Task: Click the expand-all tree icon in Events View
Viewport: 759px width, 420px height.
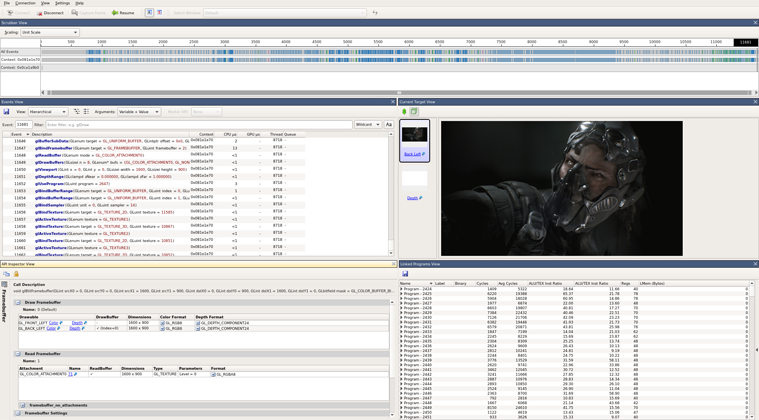Action: point(76,112)
